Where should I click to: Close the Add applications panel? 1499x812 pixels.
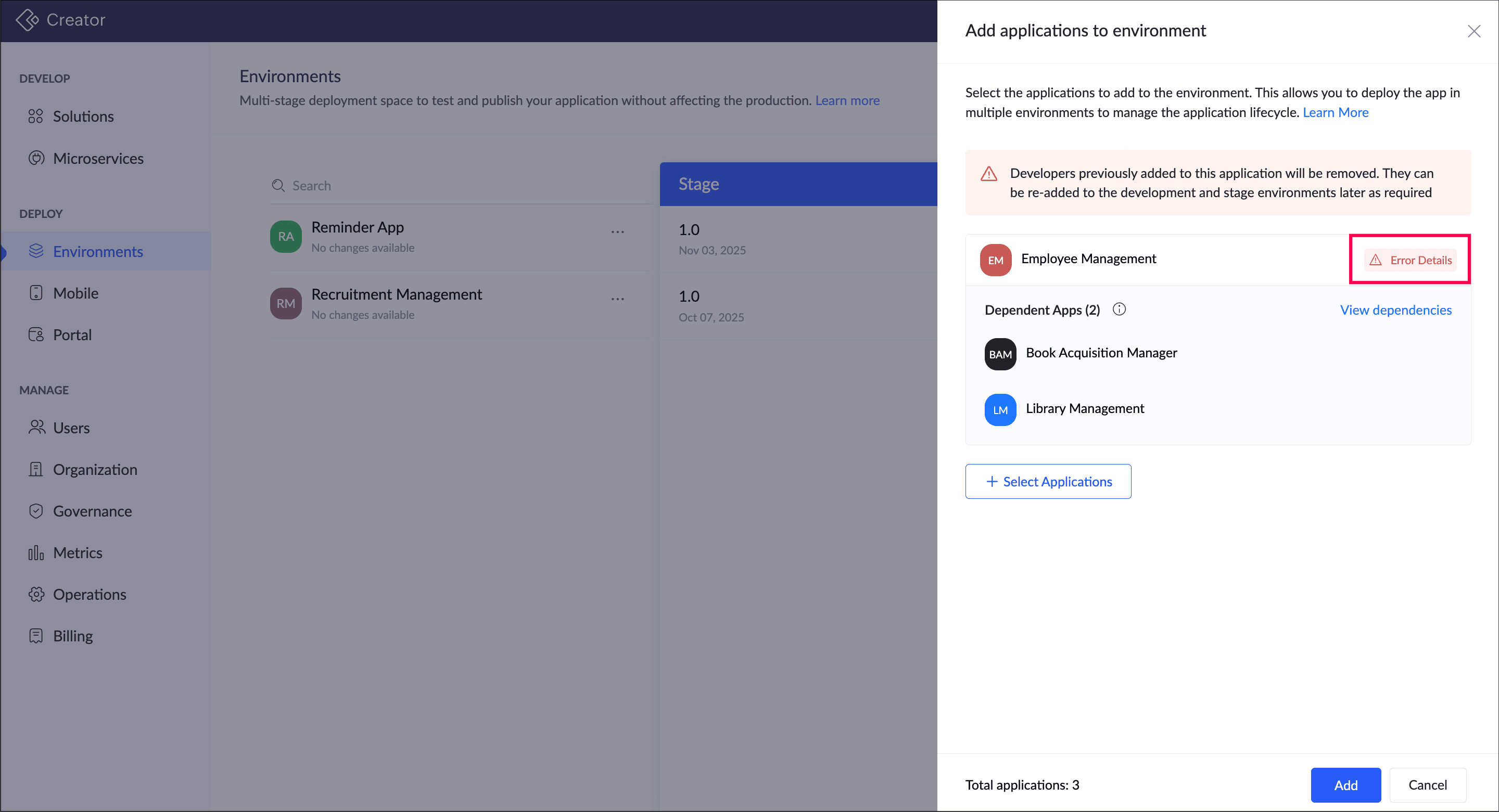(1473, 31)
